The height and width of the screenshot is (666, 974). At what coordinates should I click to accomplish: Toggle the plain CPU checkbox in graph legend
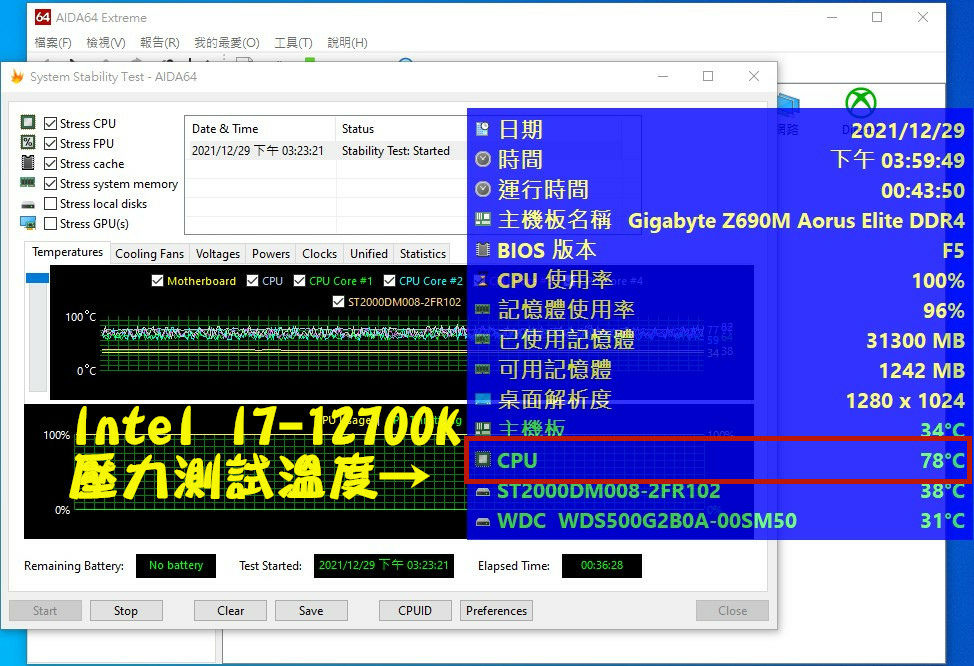pos(252,281)
